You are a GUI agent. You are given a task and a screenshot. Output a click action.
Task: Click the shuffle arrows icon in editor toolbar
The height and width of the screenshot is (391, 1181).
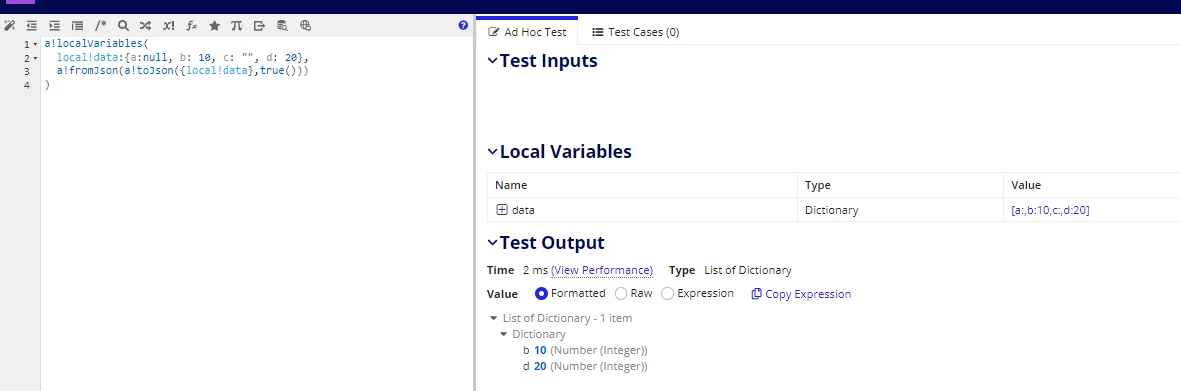coord(145,26)
